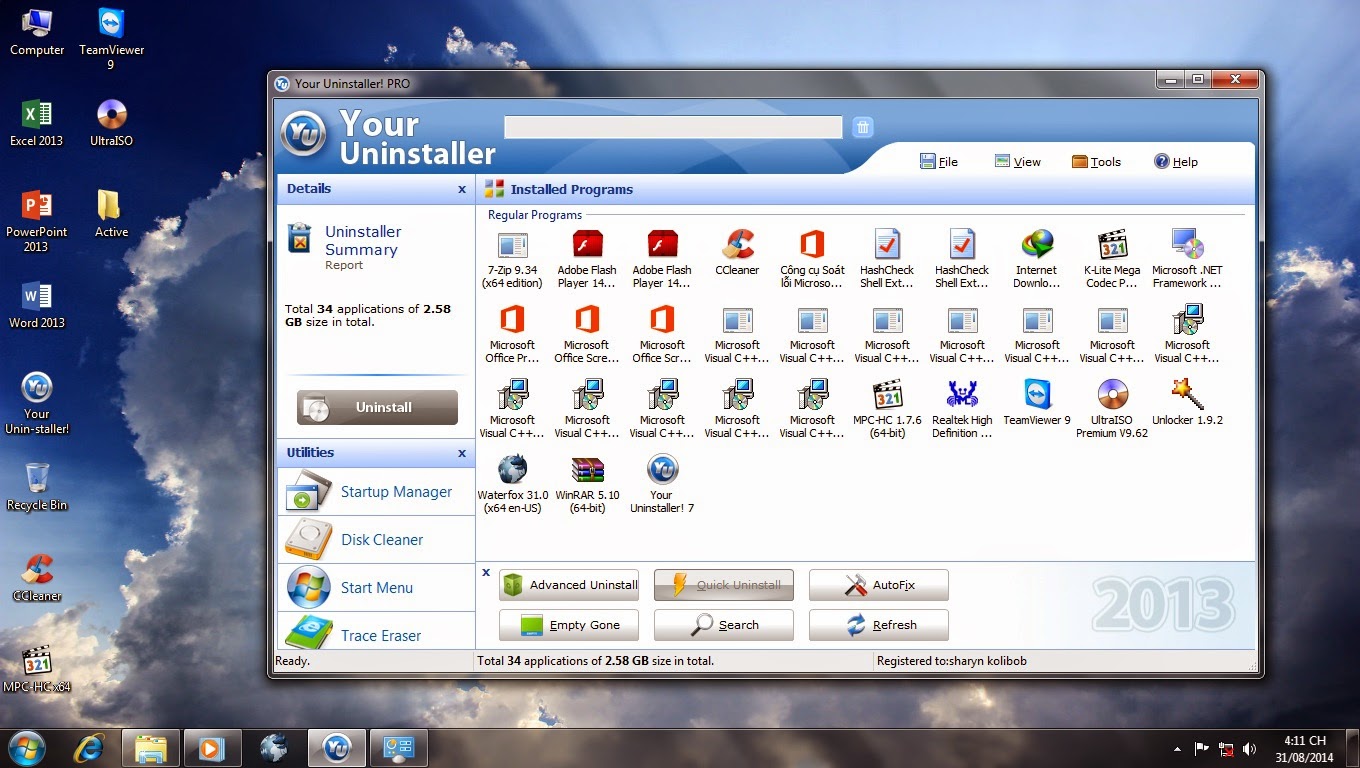Select the UltraISO Premium program icon
1360x768 pixels.
tap(1112, 396)
